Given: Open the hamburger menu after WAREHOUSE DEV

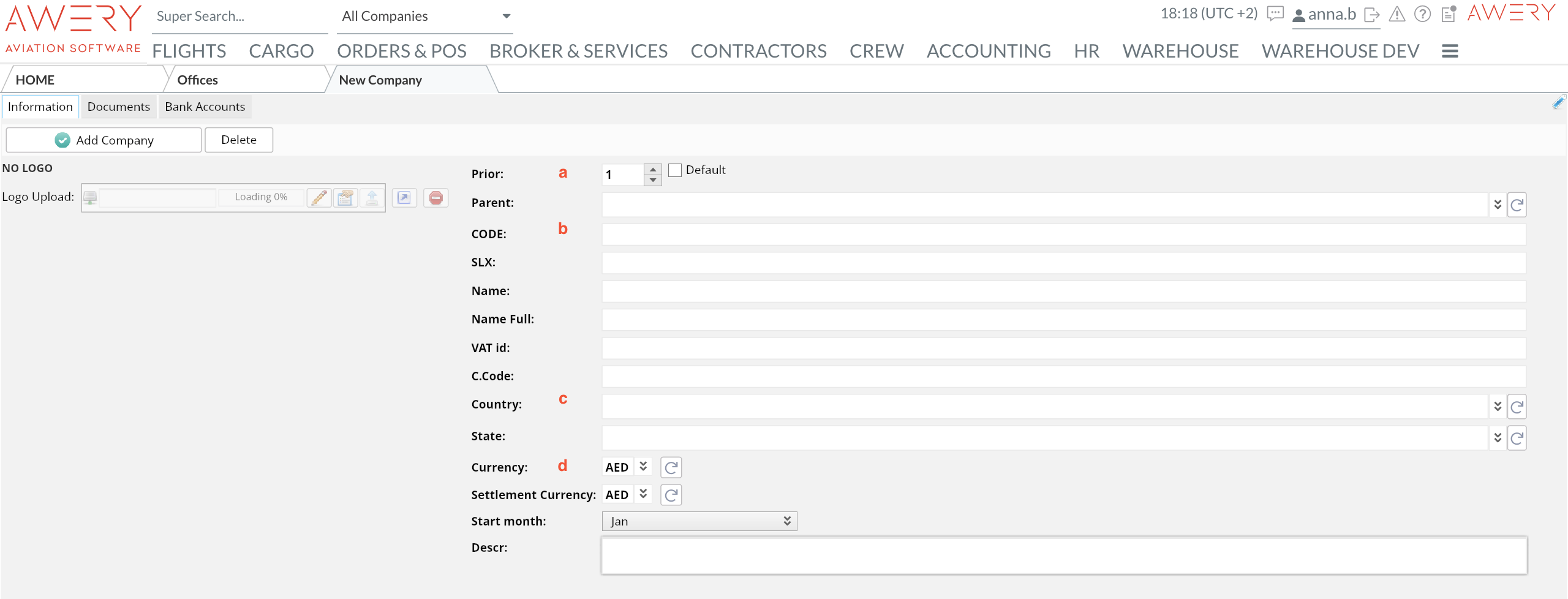Looking at the screenshot, I should (1450, 51).
